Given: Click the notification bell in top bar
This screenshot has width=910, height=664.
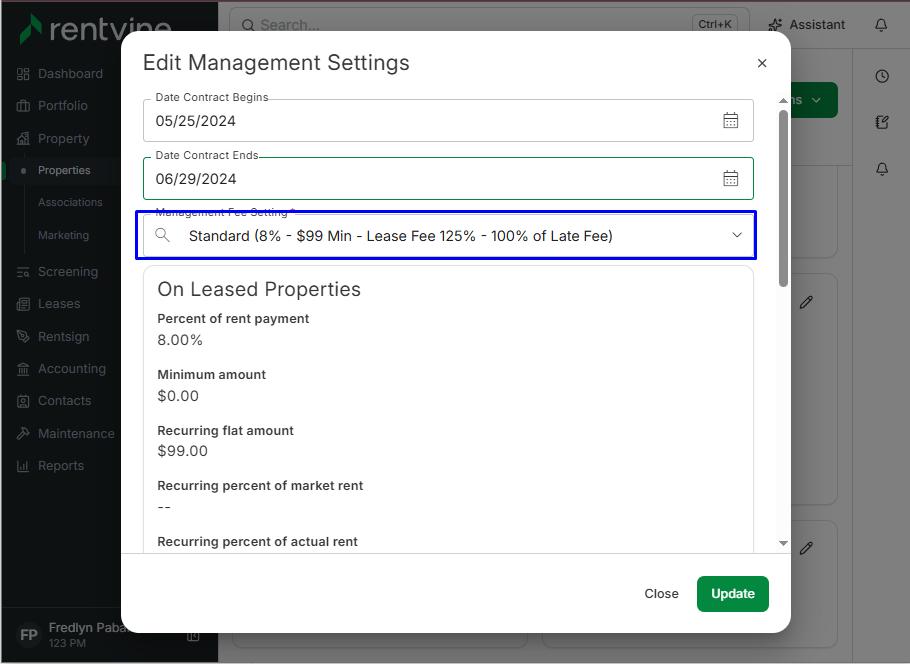Looking at the screenshot, I should [x=881, y=24].
